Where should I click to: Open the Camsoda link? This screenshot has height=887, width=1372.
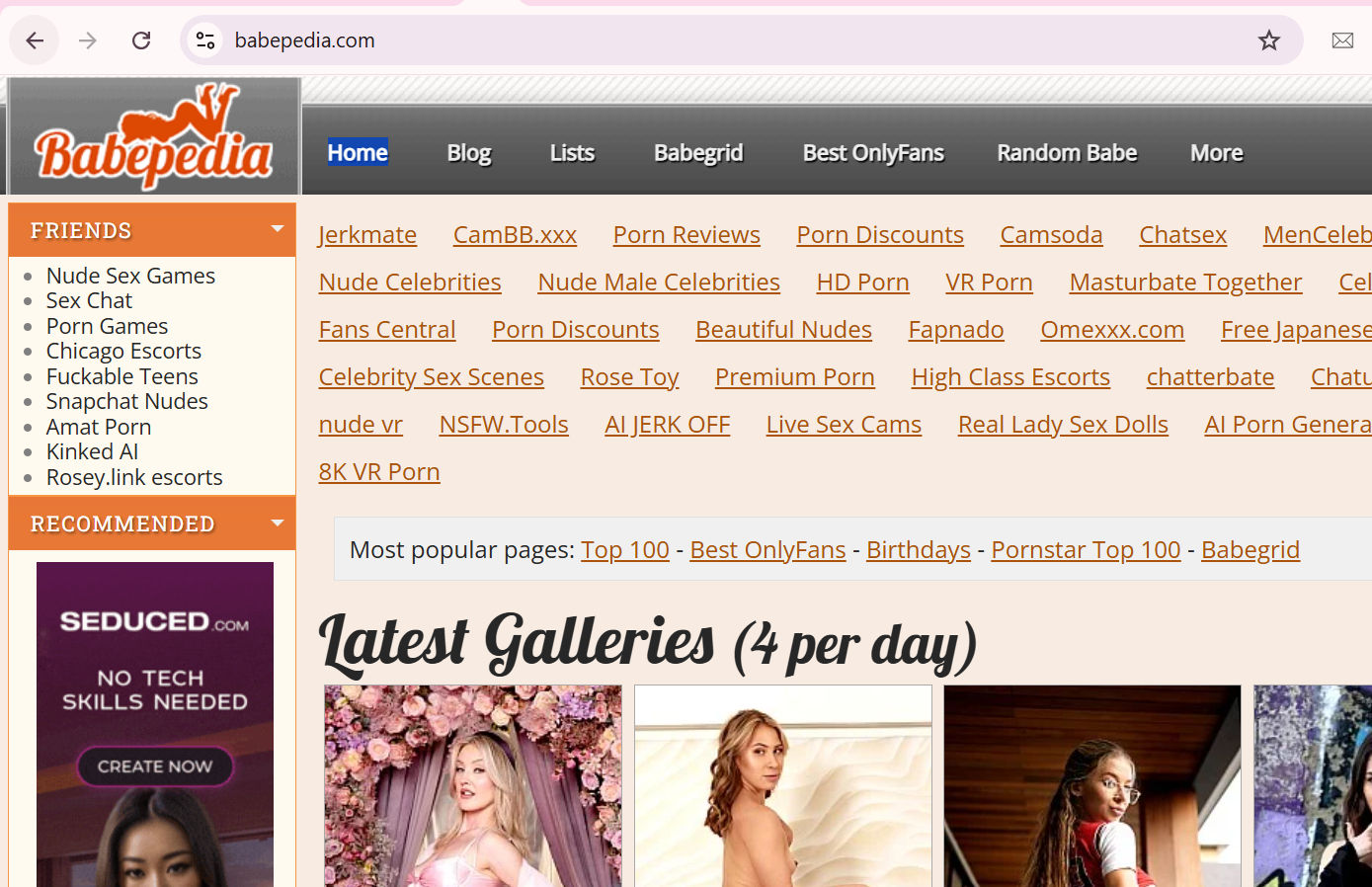(x=1051, y=234)
